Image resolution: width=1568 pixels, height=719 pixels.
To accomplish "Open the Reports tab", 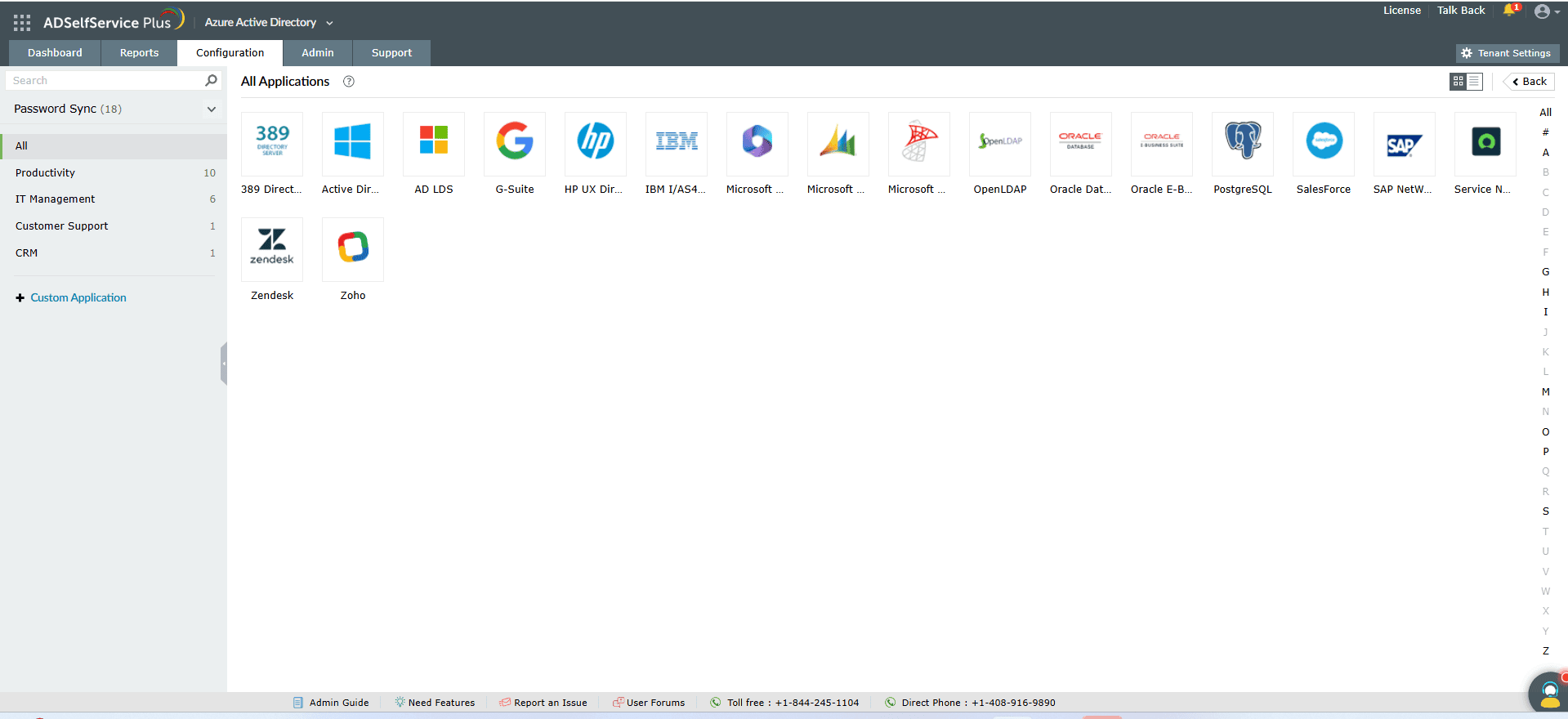I will coord(139,53).
